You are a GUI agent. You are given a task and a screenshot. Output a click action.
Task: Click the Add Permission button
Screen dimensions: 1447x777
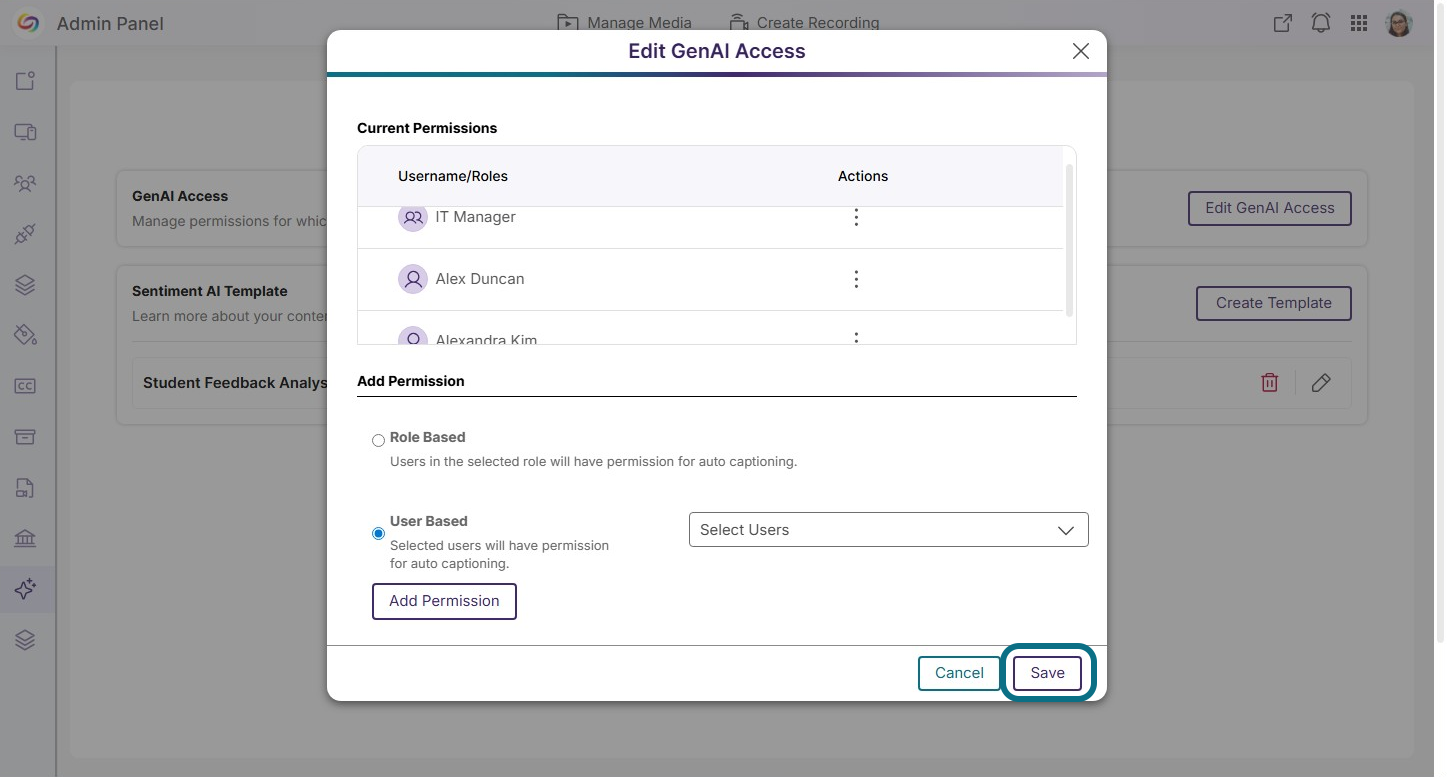coord(444,601)
